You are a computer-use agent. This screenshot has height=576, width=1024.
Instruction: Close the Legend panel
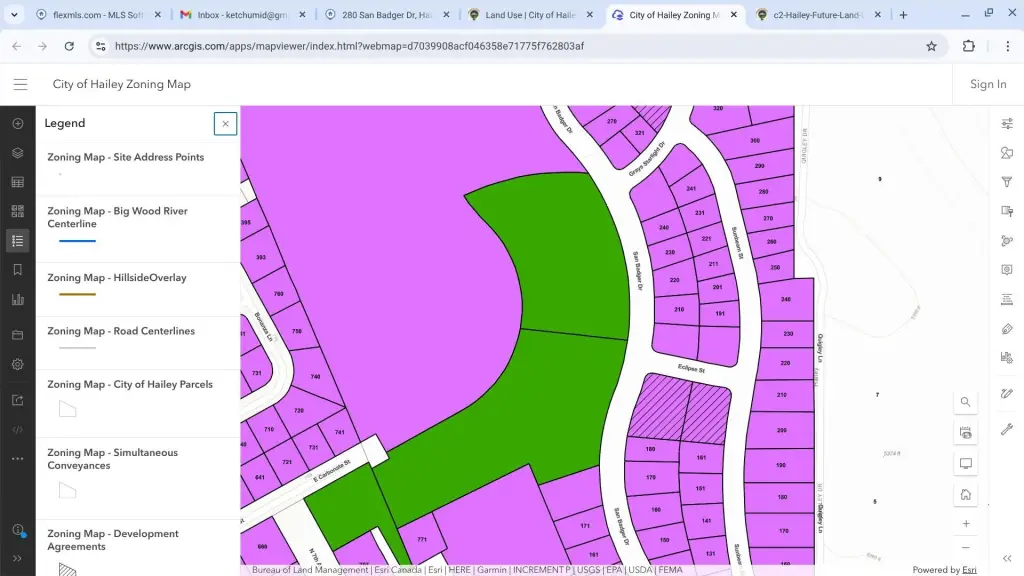pos(225,123)
